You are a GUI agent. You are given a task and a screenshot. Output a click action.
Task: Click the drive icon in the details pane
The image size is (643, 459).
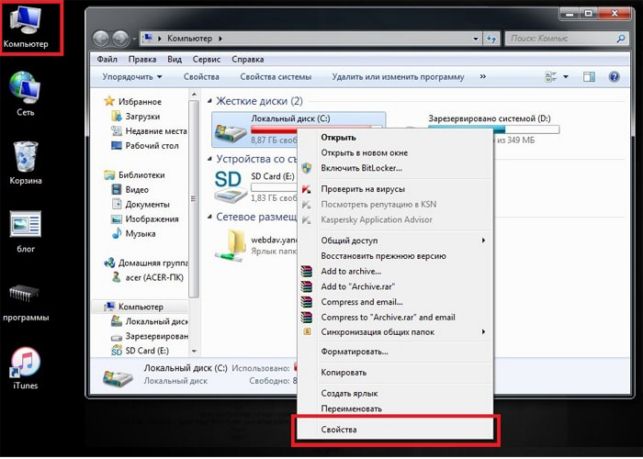[118, 377]
